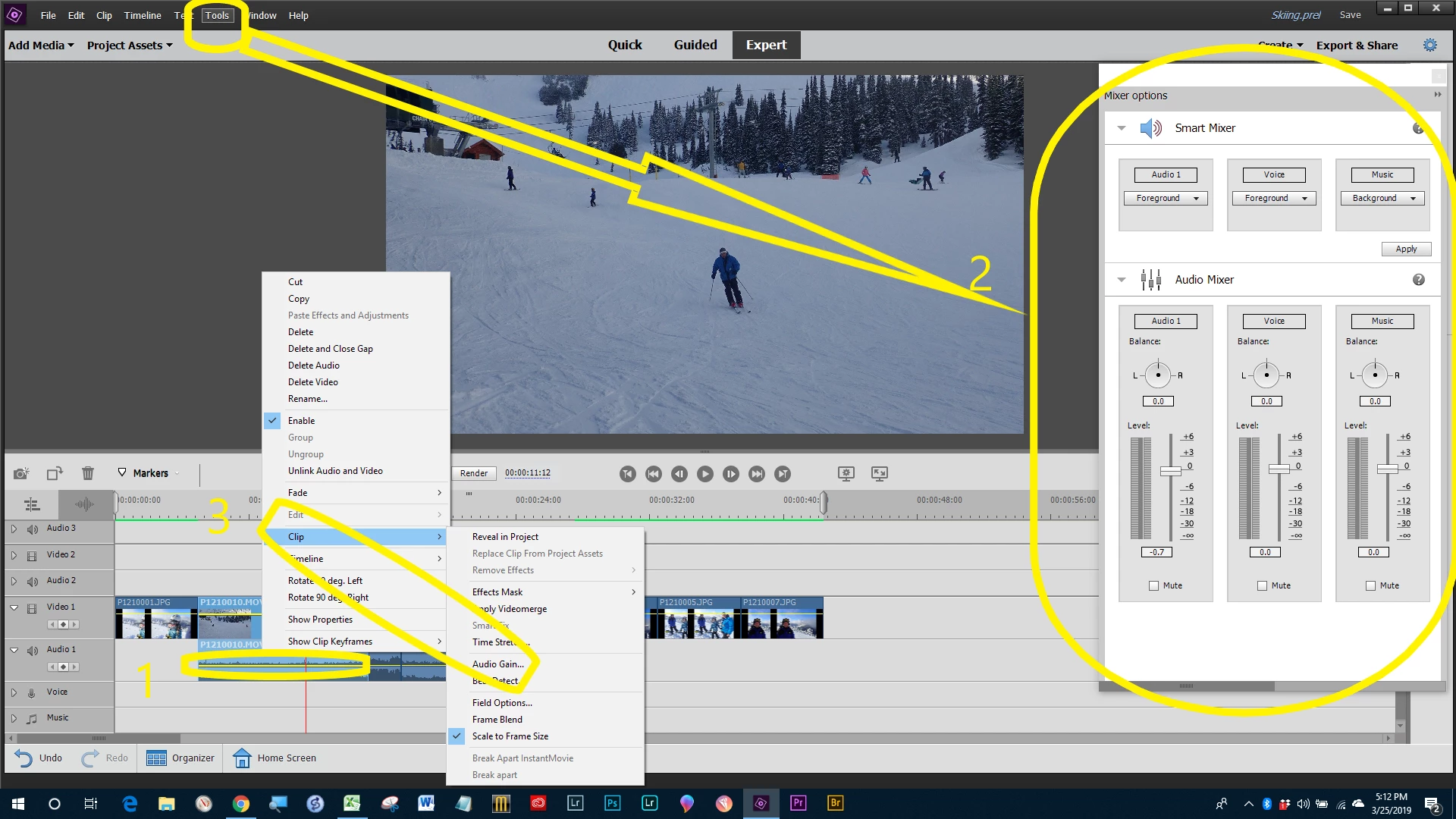Click the Render button

click(474, 473)
